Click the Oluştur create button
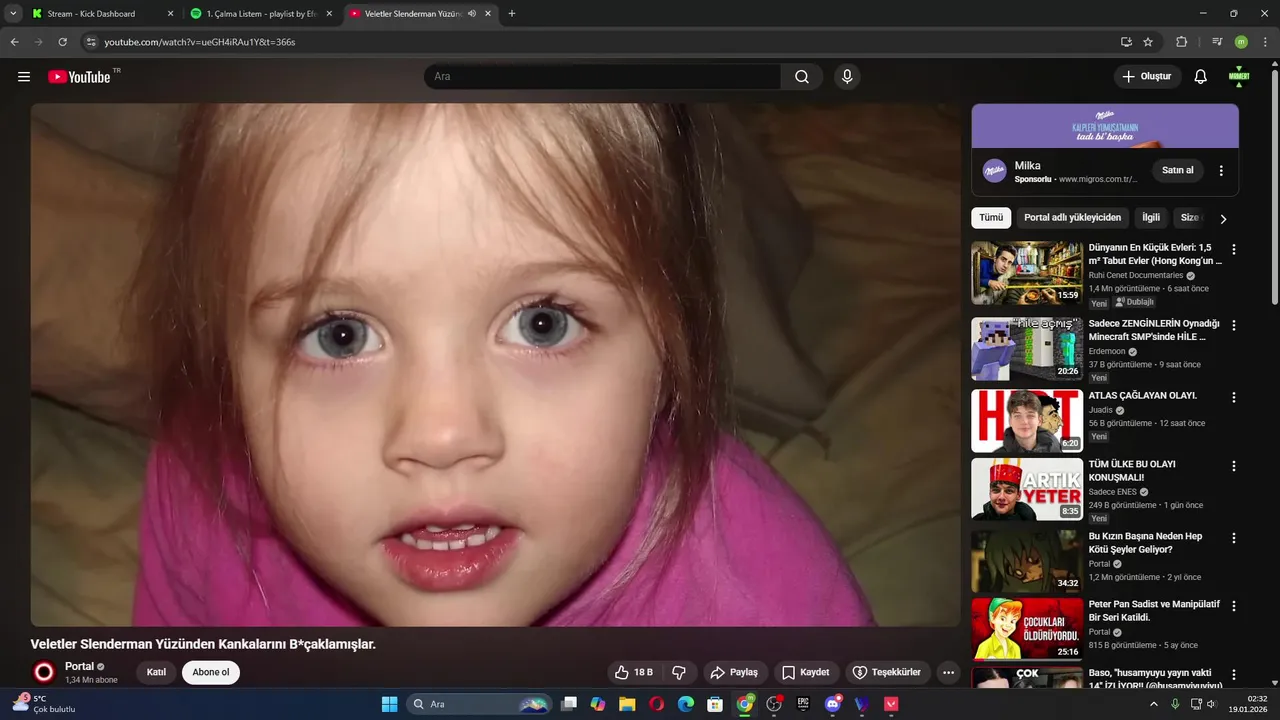This screenshot has height=720, width=1280. click(1148, 77)
